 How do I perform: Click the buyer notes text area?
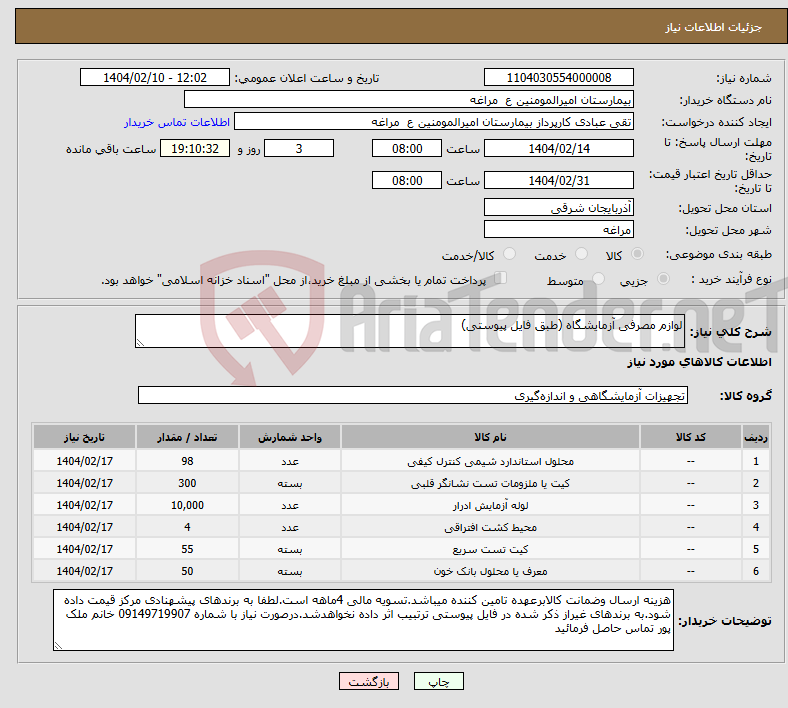pyautogui.click(x=363, y=620)
